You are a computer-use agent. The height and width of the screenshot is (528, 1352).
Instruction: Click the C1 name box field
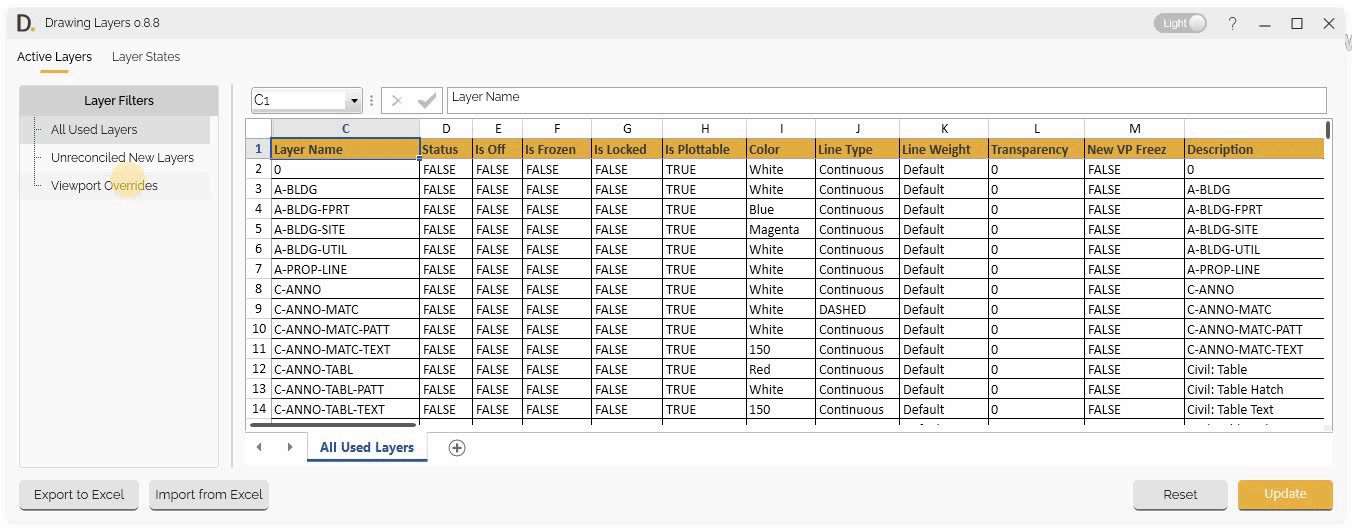pos(299,100)
